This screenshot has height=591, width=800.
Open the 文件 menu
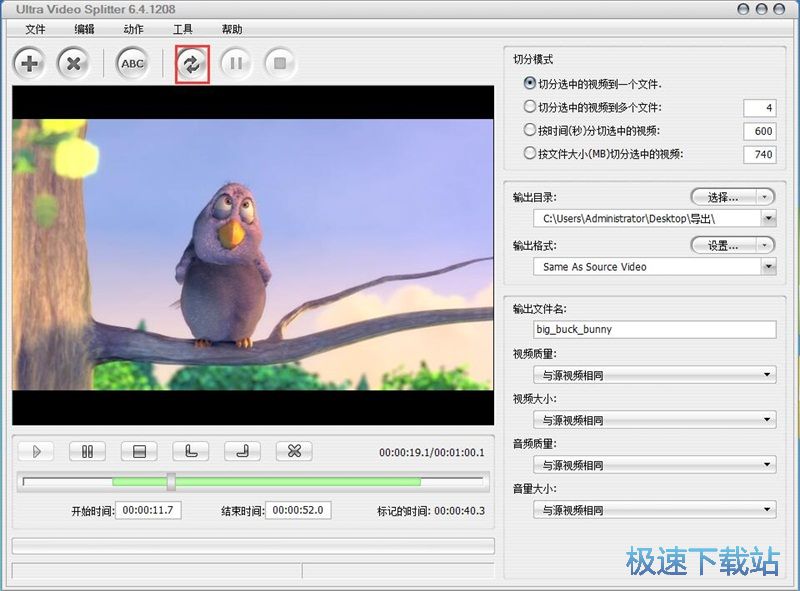pyautogui.click(x=35, y=30)
